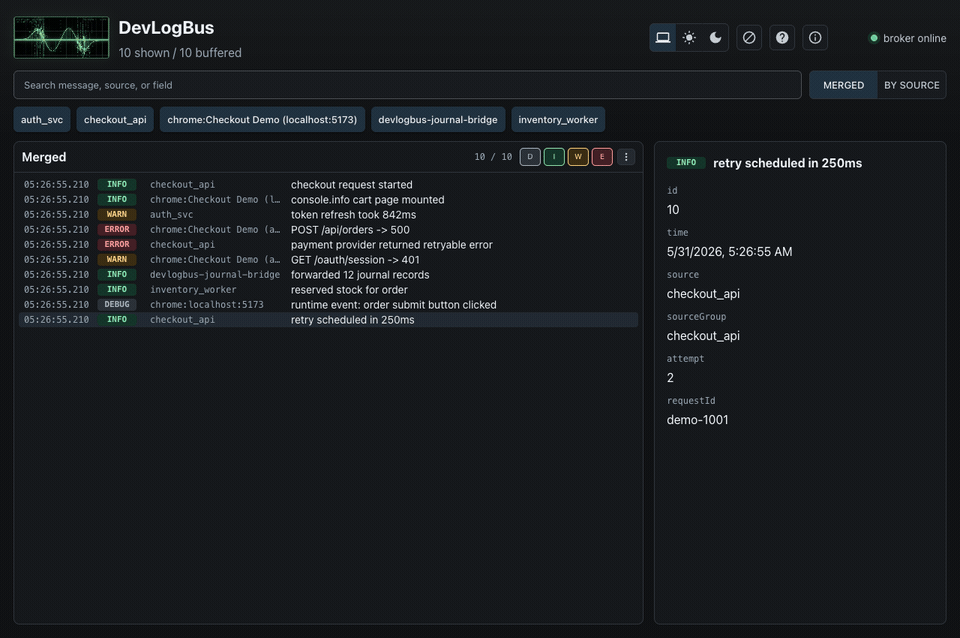Select the 'token refresh took 842ms' row
This screenshot has width=960, height=638.
(328, 215)
